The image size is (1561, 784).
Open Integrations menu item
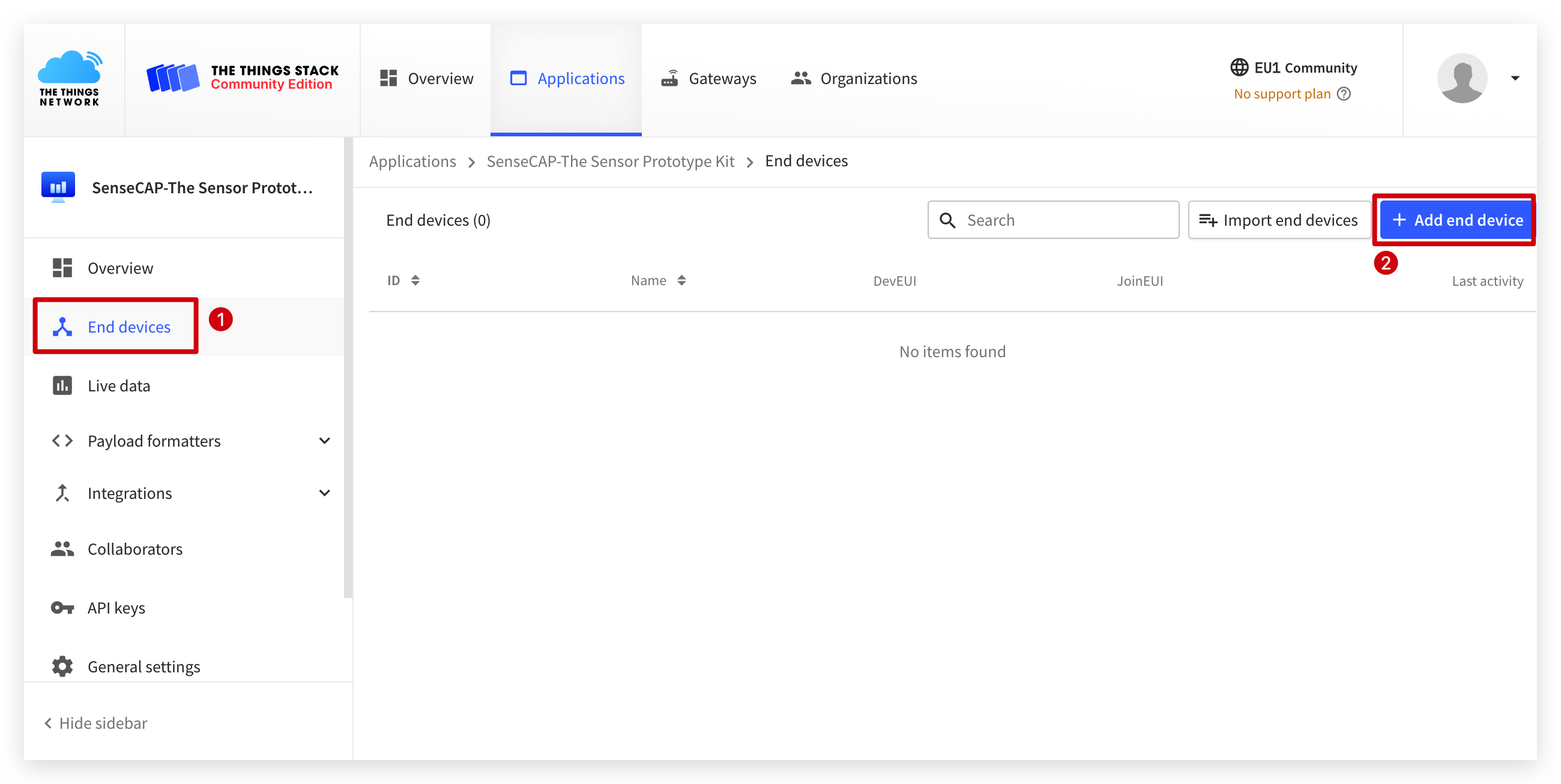tap(184, 493)
